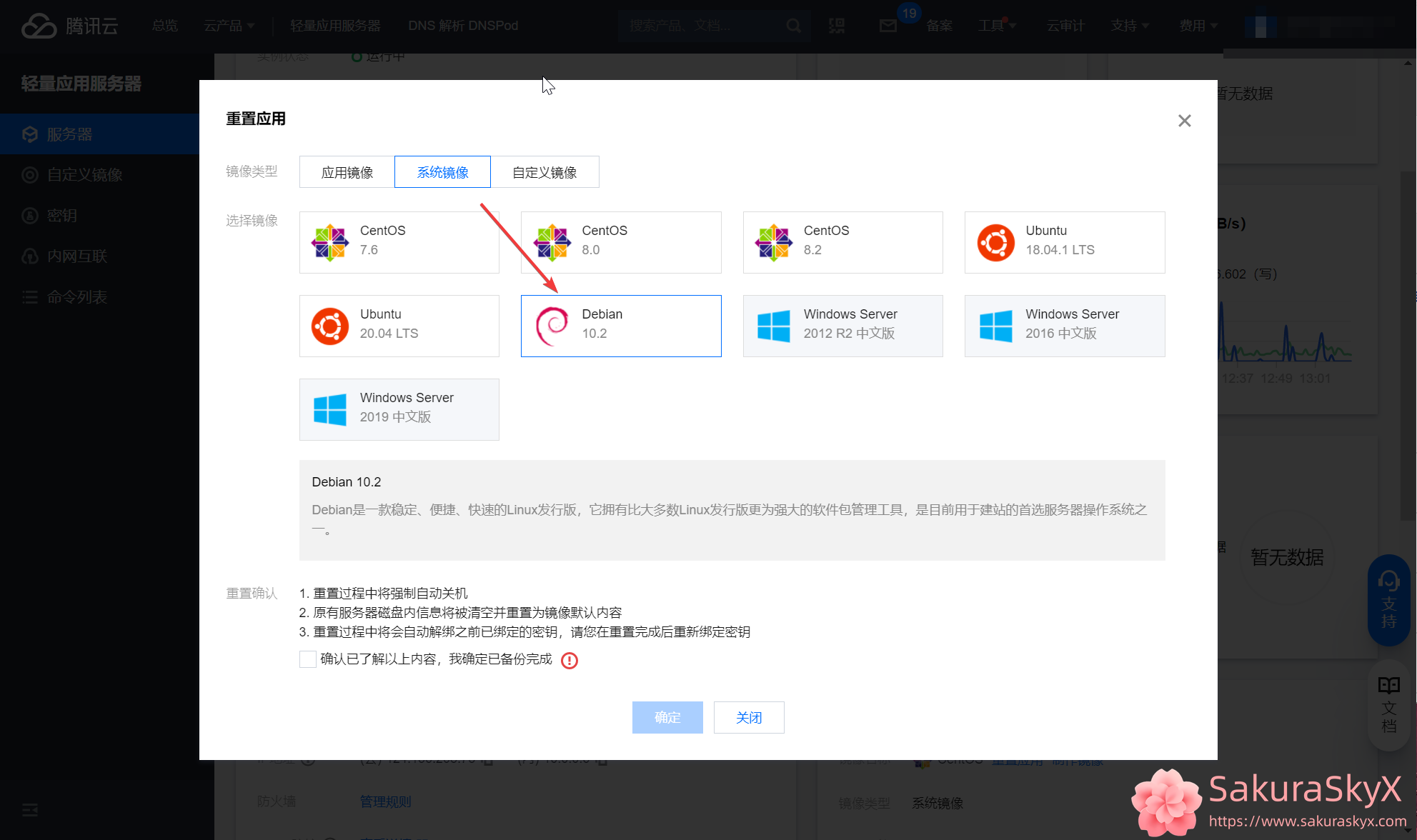Dismiss the dialog with 关闭 button

tap(749, 717)
